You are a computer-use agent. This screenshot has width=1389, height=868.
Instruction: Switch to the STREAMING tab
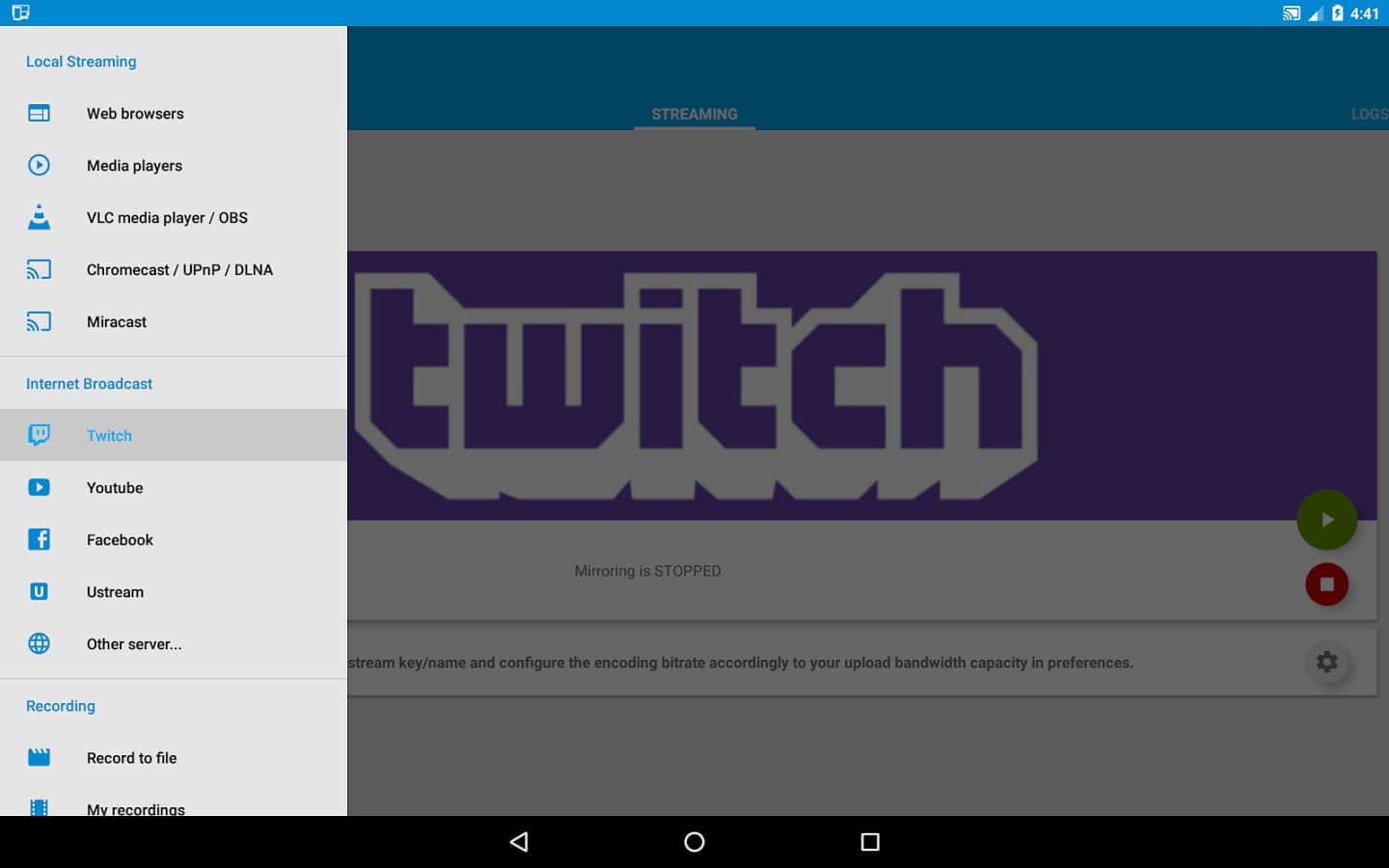(x=694, y=114)
